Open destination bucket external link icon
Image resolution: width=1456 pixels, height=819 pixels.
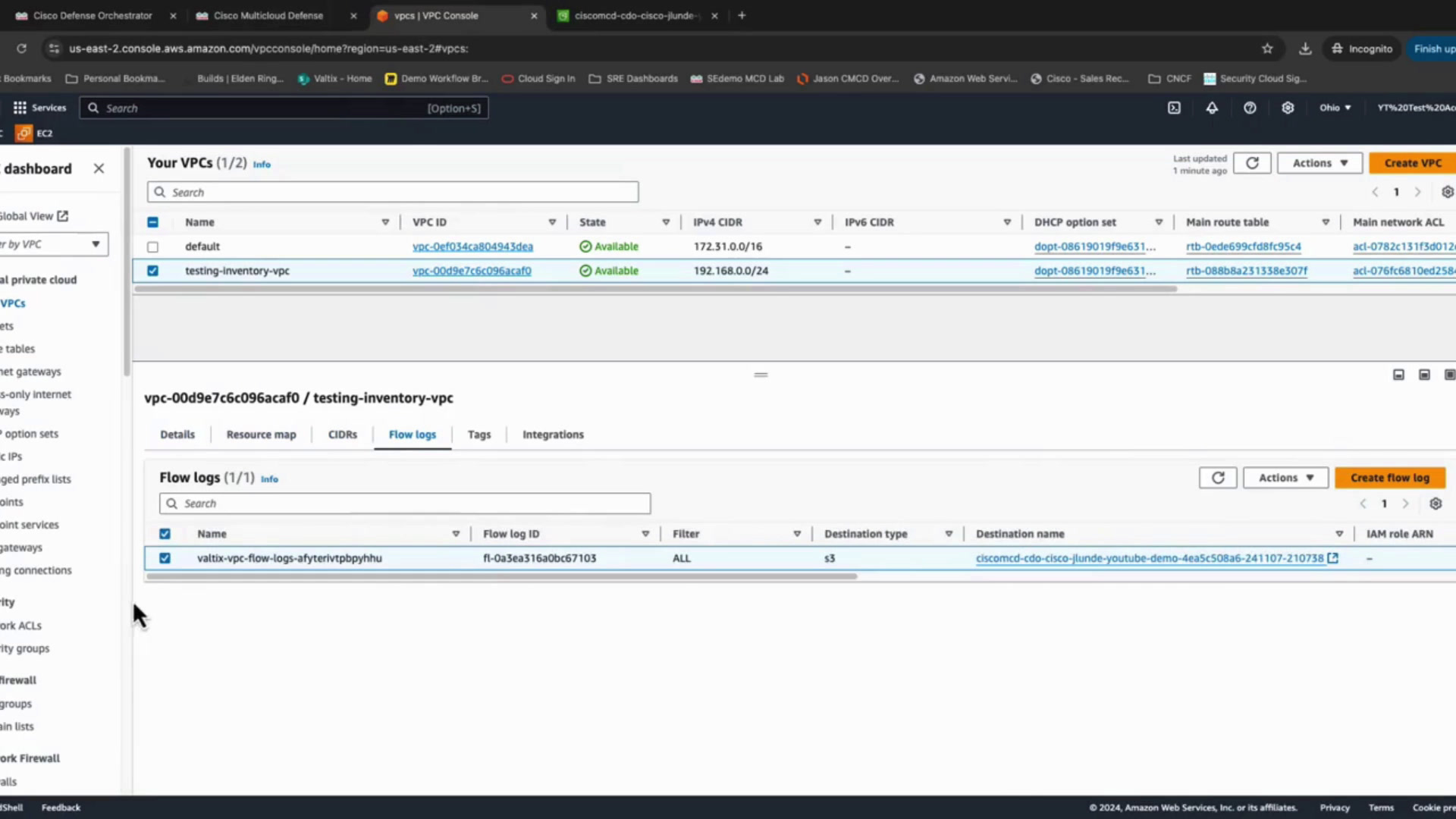(x=1332, y=558)
